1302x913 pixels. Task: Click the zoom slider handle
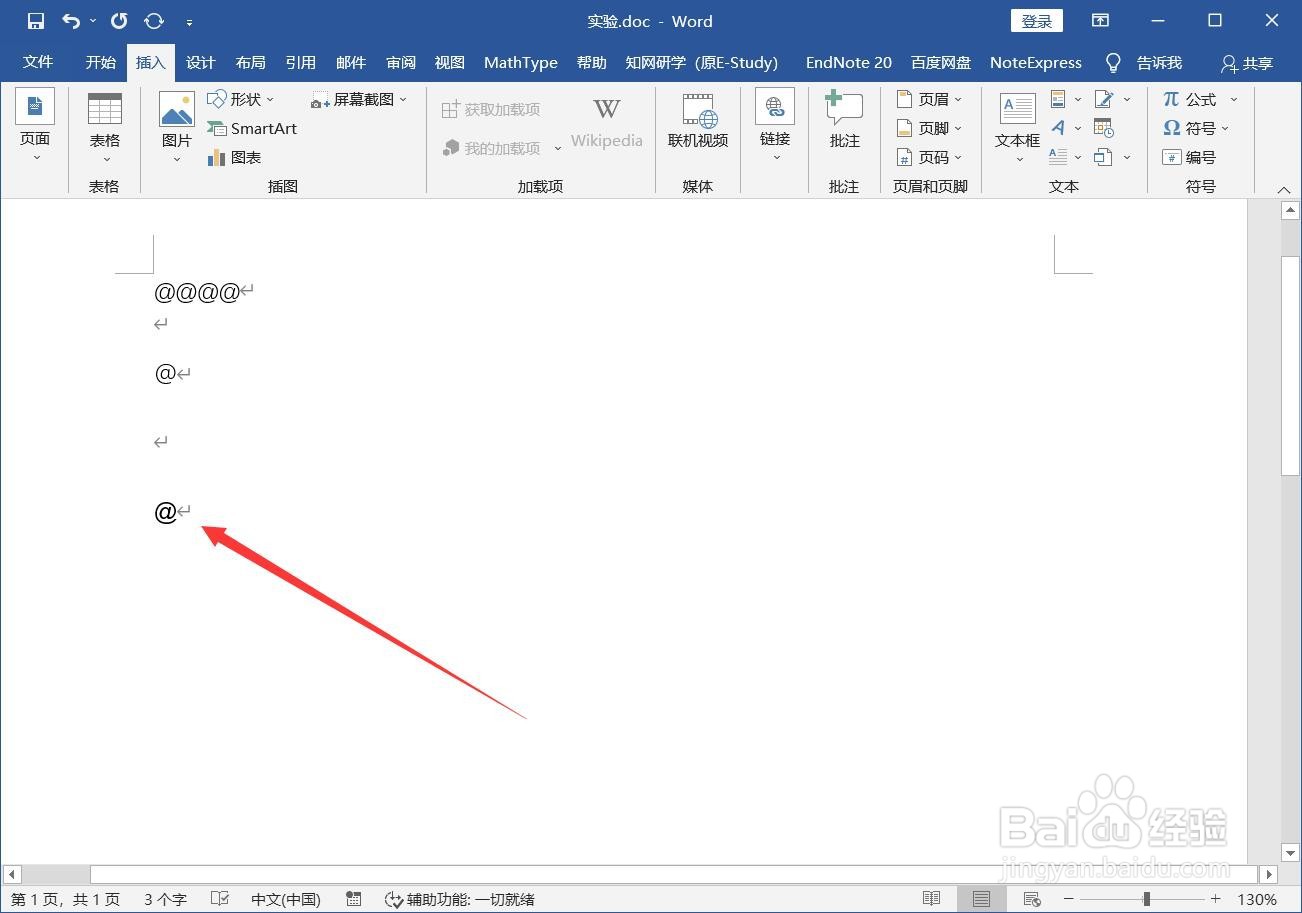coord(1147,899)
